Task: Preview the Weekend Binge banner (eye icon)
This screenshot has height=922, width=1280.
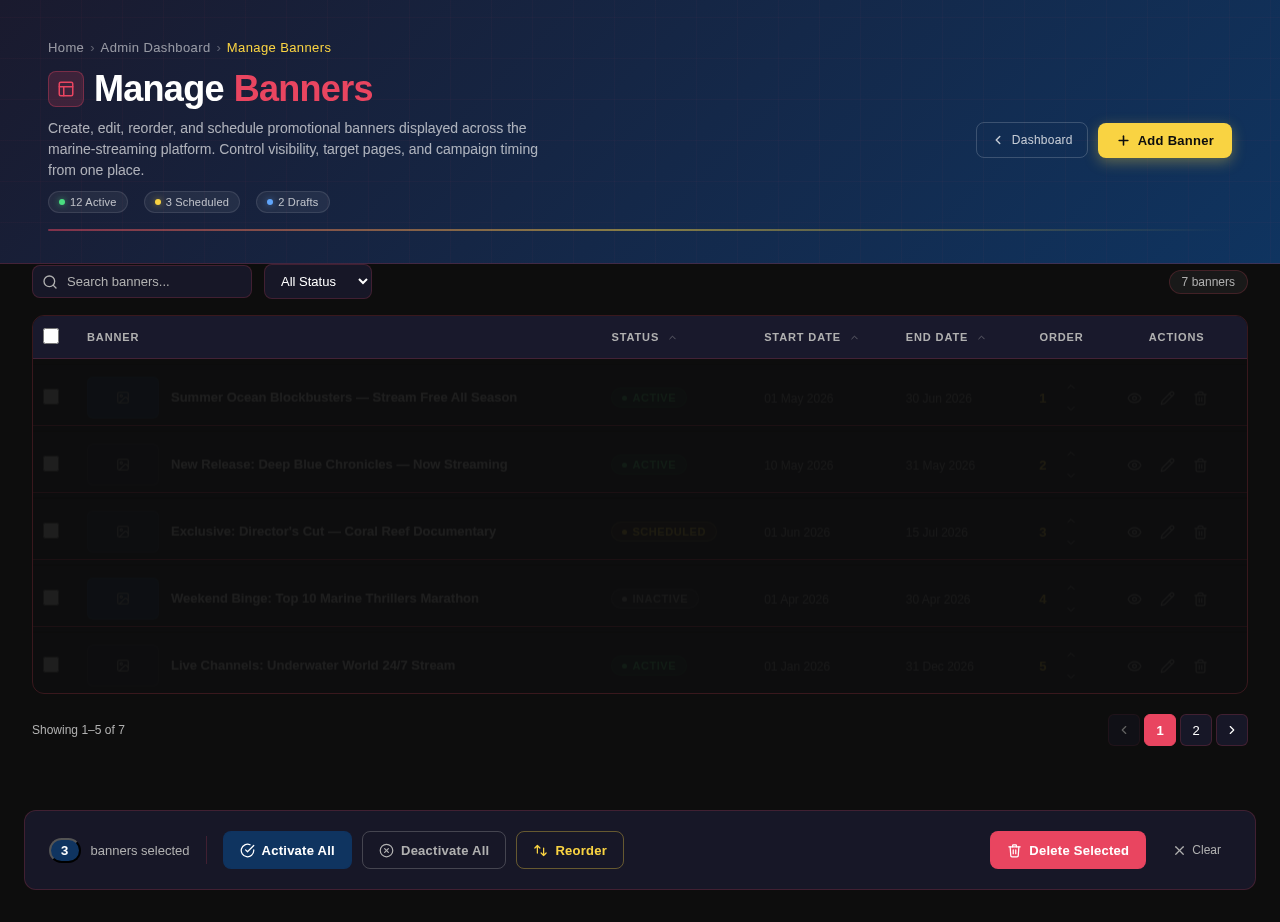Action: coord(1134,599)
